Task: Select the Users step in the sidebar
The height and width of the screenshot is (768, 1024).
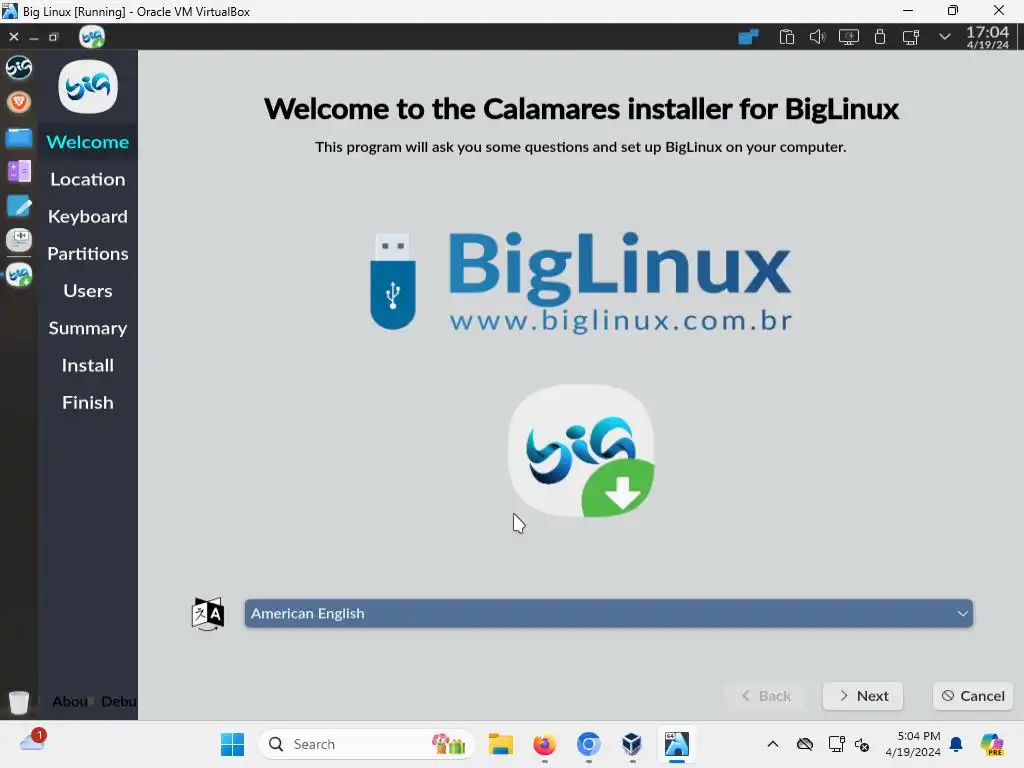Action: tap(88, 291)
